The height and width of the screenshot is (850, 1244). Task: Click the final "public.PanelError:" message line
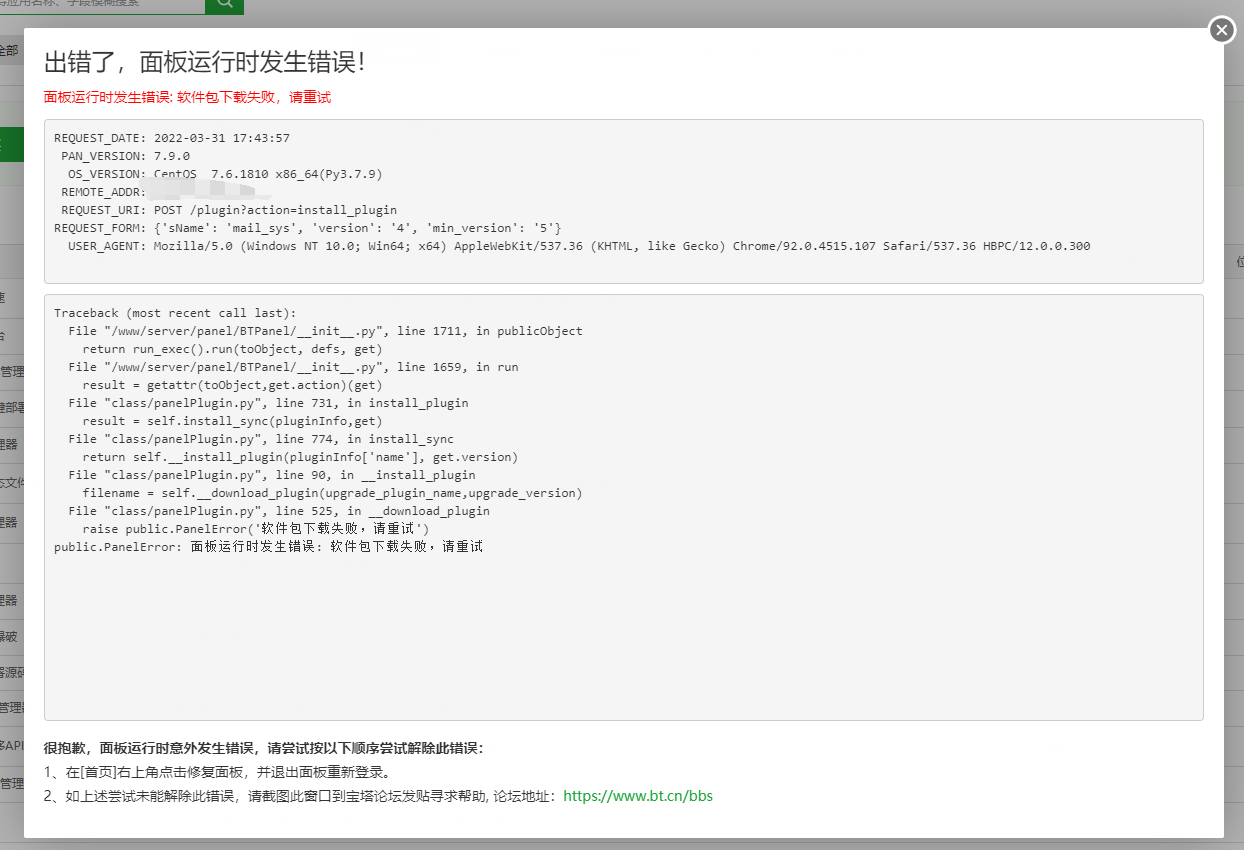(x=268, y=547)
